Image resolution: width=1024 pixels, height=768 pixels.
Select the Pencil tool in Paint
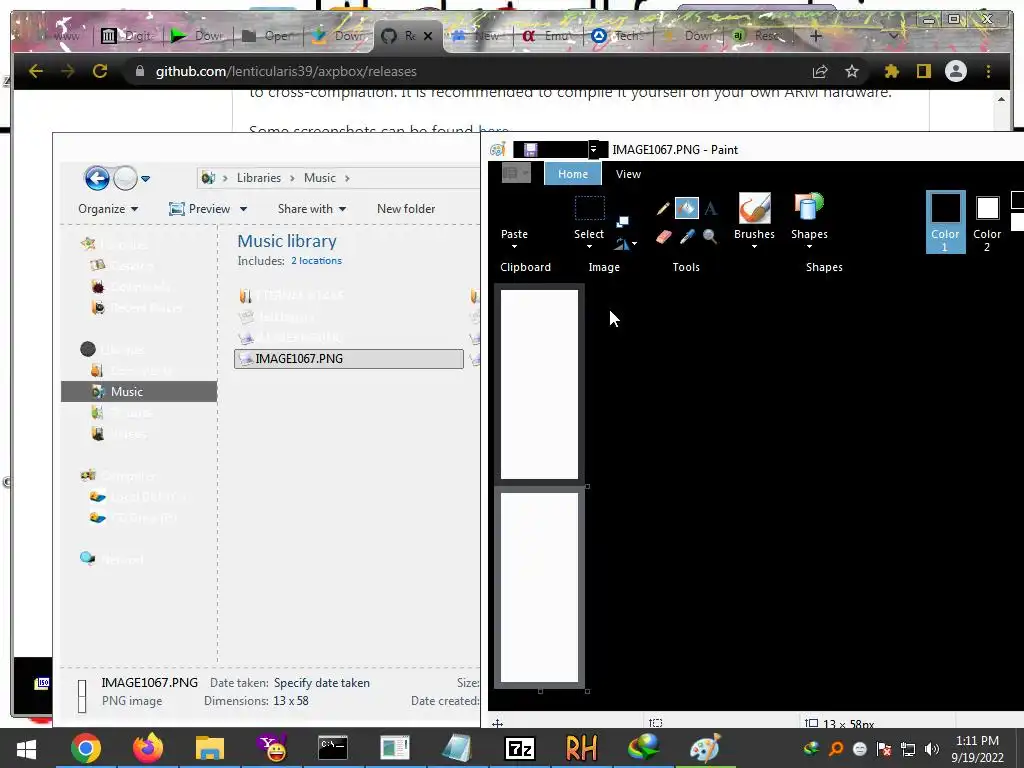point(663,208)
